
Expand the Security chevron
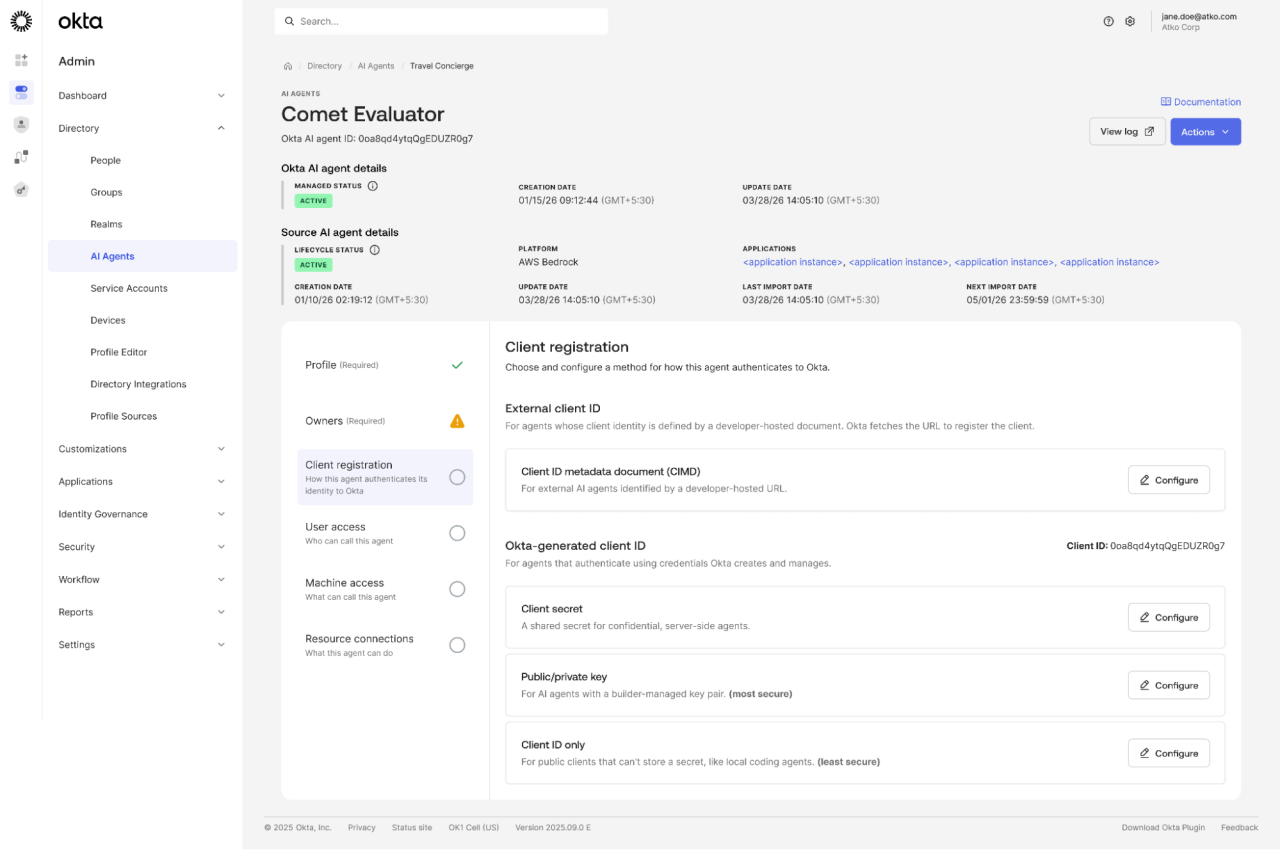[221, 547]
